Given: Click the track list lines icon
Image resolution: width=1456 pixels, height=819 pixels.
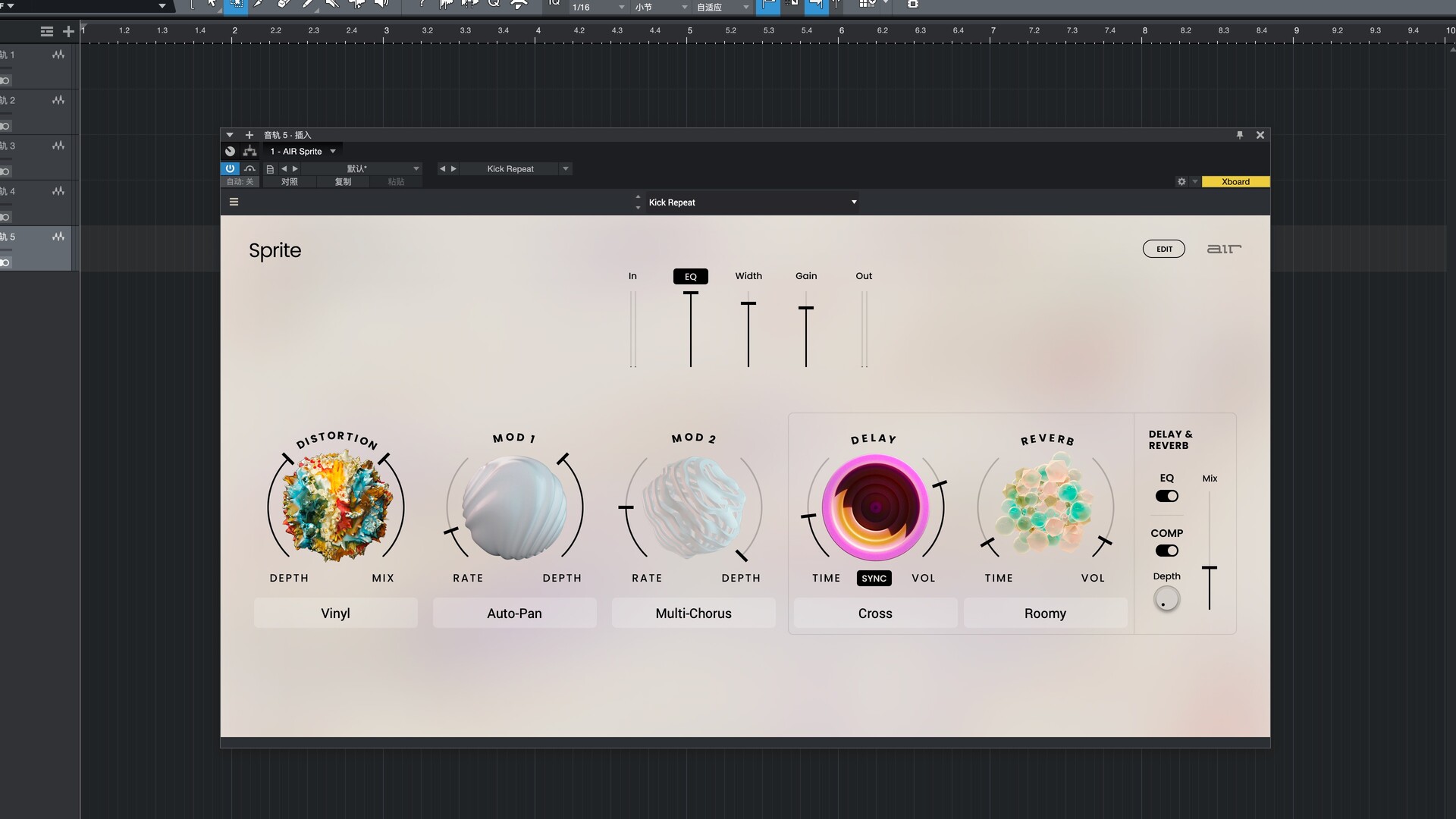Looking at the screenshot, I should point(47,31).
